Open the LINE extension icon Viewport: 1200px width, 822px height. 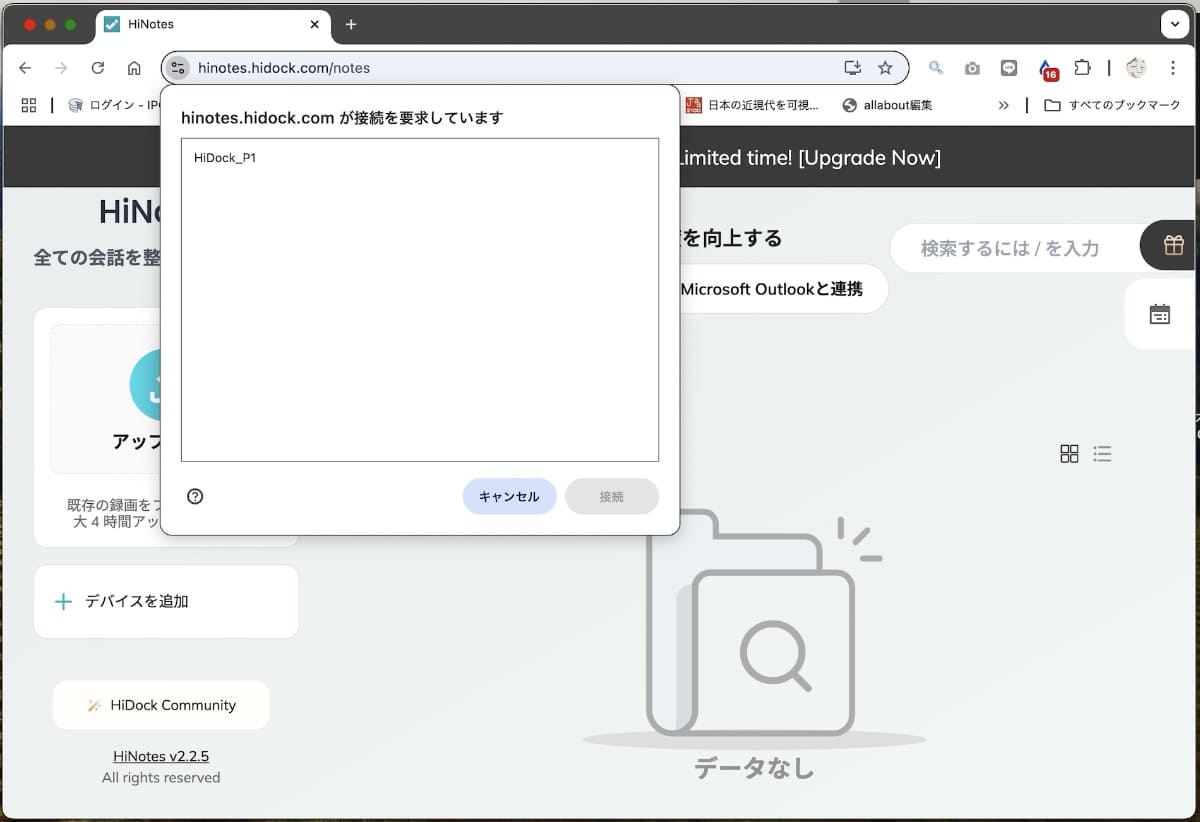point(1009,68)
